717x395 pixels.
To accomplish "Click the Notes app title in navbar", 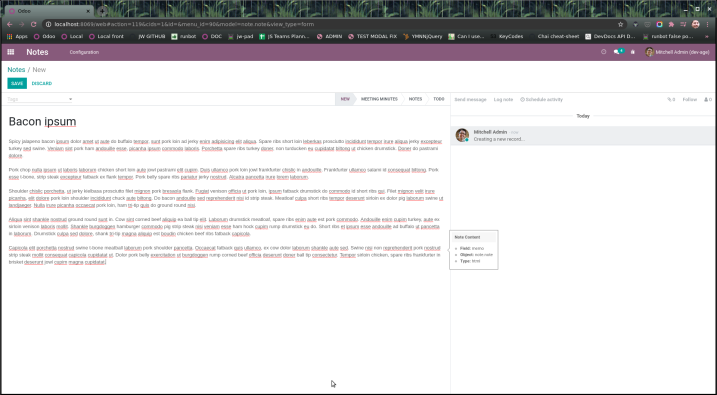I will [x=37, y=52].
